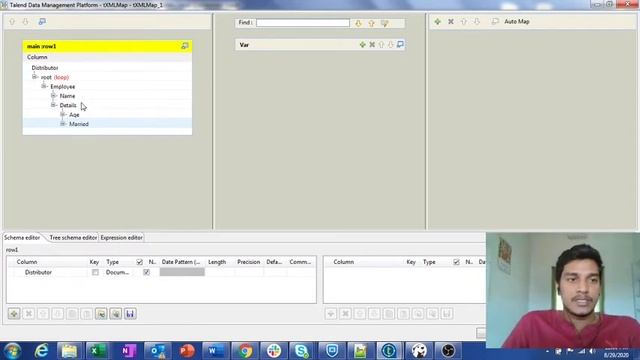
Task: Add column in output schema editor
Action: [331, 313]
